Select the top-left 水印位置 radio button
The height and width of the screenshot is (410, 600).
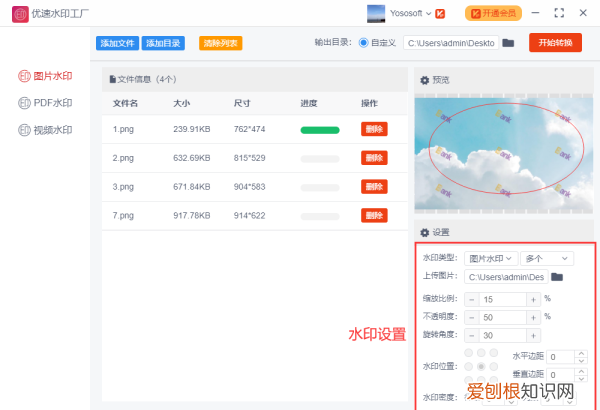point(468,353)
